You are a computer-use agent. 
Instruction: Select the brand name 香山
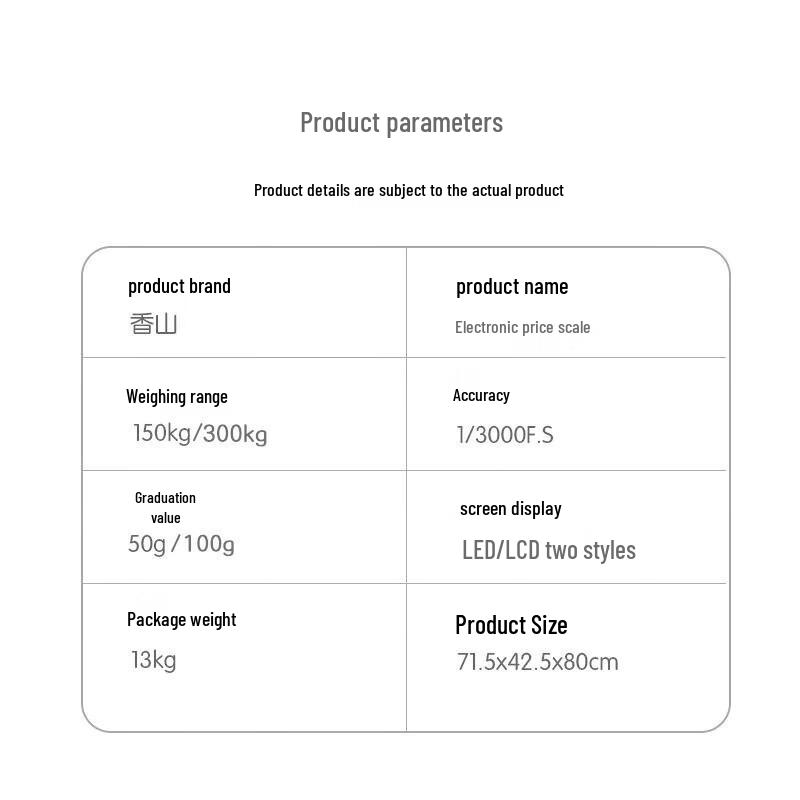(153, 324)
